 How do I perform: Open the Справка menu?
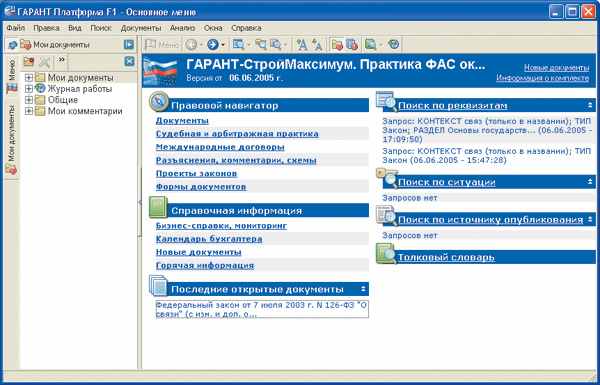coord(246,28)
